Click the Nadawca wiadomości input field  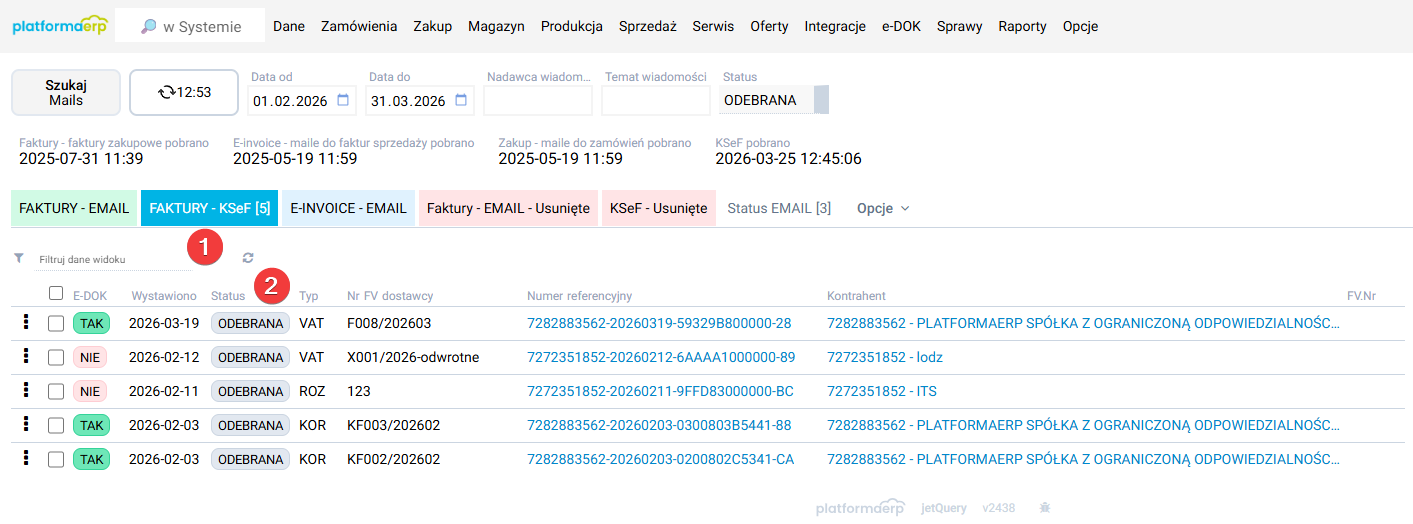coord(538,100)
